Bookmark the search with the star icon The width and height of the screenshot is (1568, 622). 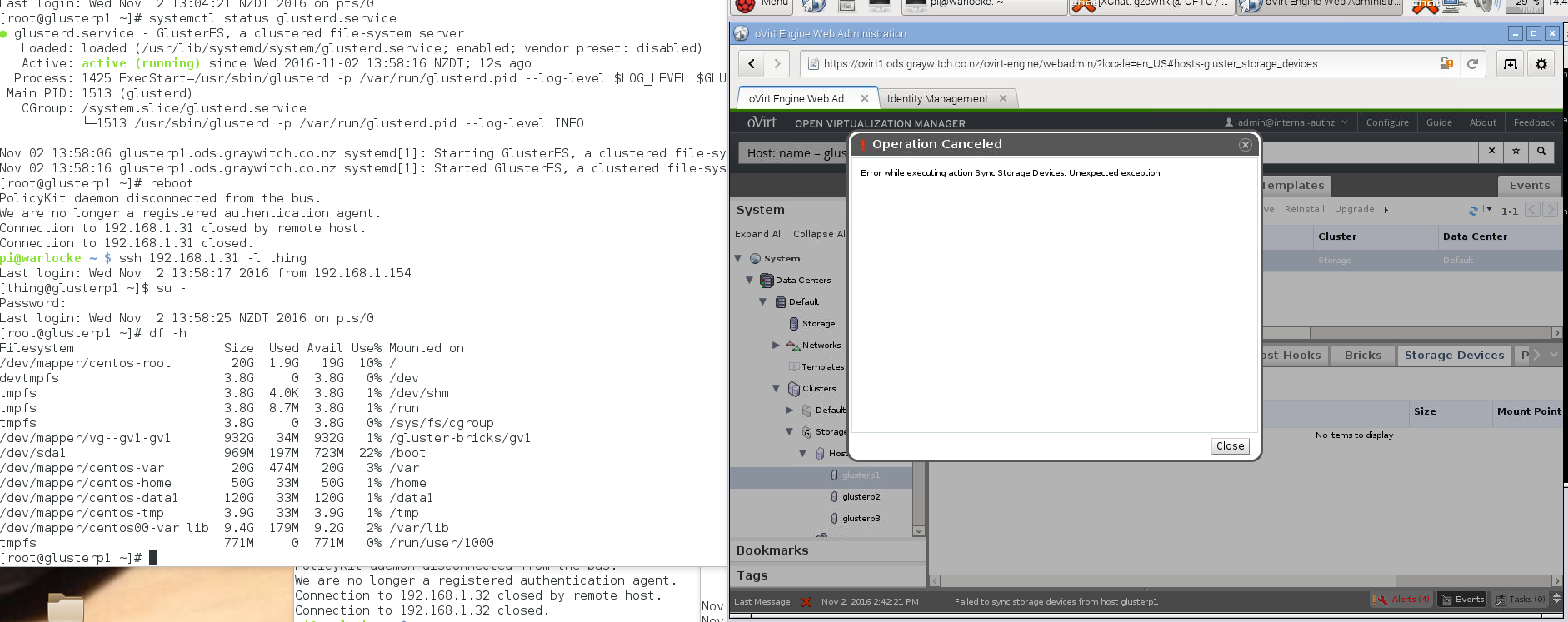[1516, 152]
